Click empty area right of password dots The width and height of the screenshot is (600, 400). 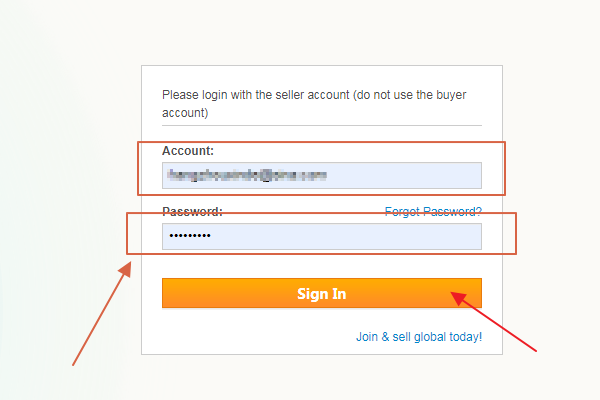[346, 237]
